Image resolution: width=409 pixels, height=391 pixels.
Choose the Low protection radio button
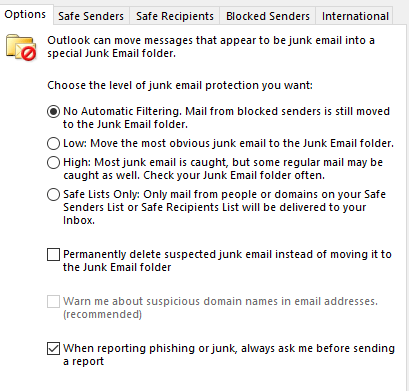53,143
